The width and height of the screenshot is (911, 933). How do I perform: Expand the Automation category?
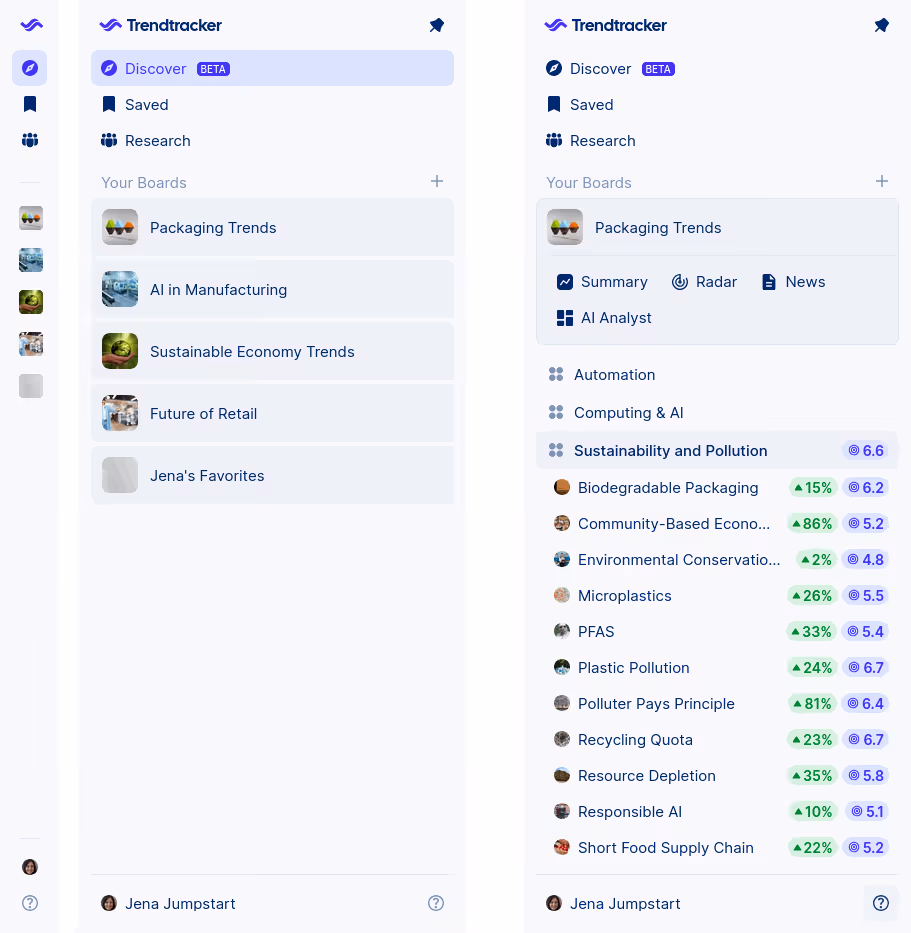click(x=614, y=375)
